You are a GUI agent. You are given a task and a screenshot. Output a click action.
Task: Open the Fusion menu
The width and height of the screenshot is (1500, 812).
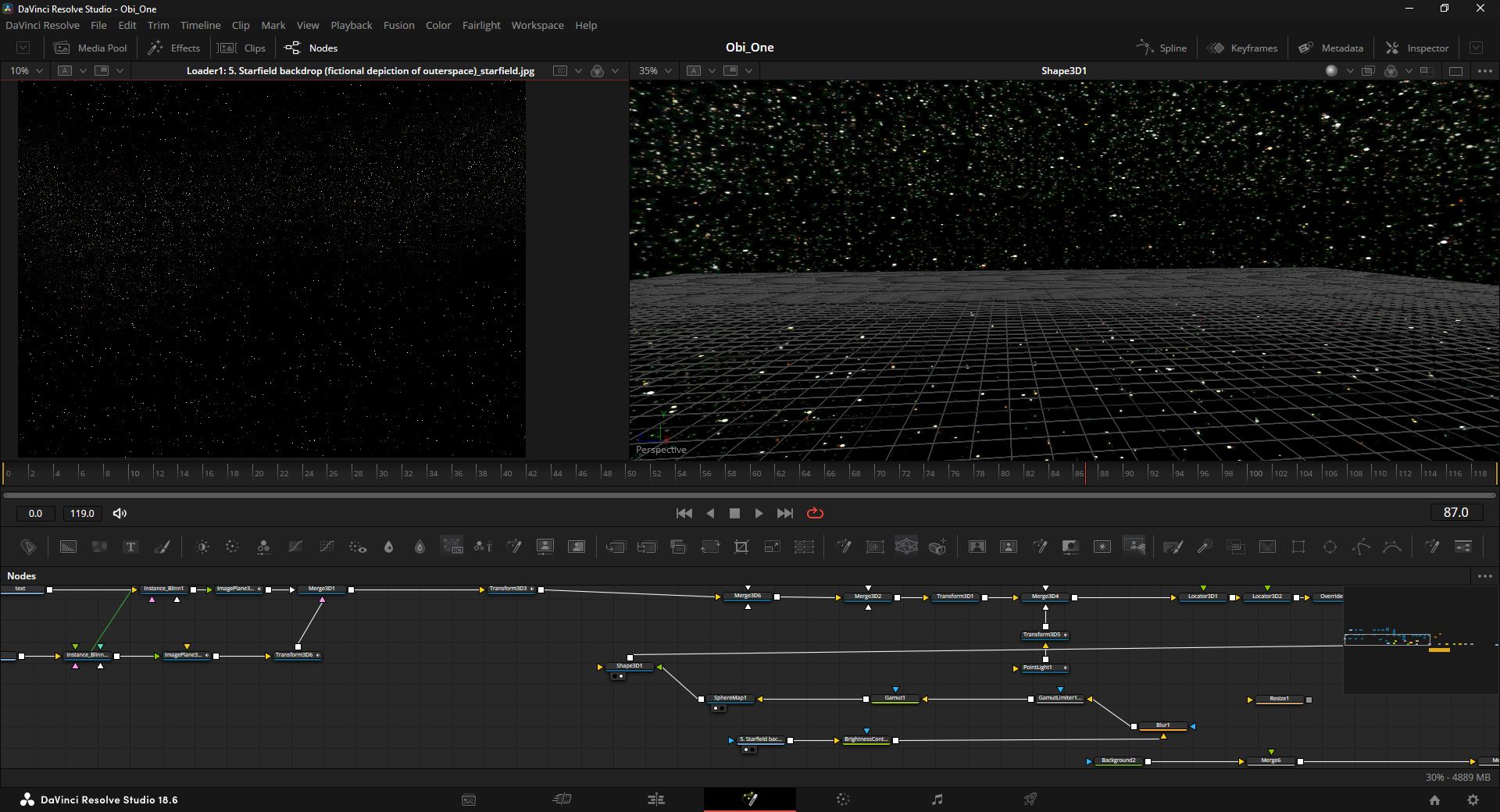pyautogui.click(x=398, y=25)
